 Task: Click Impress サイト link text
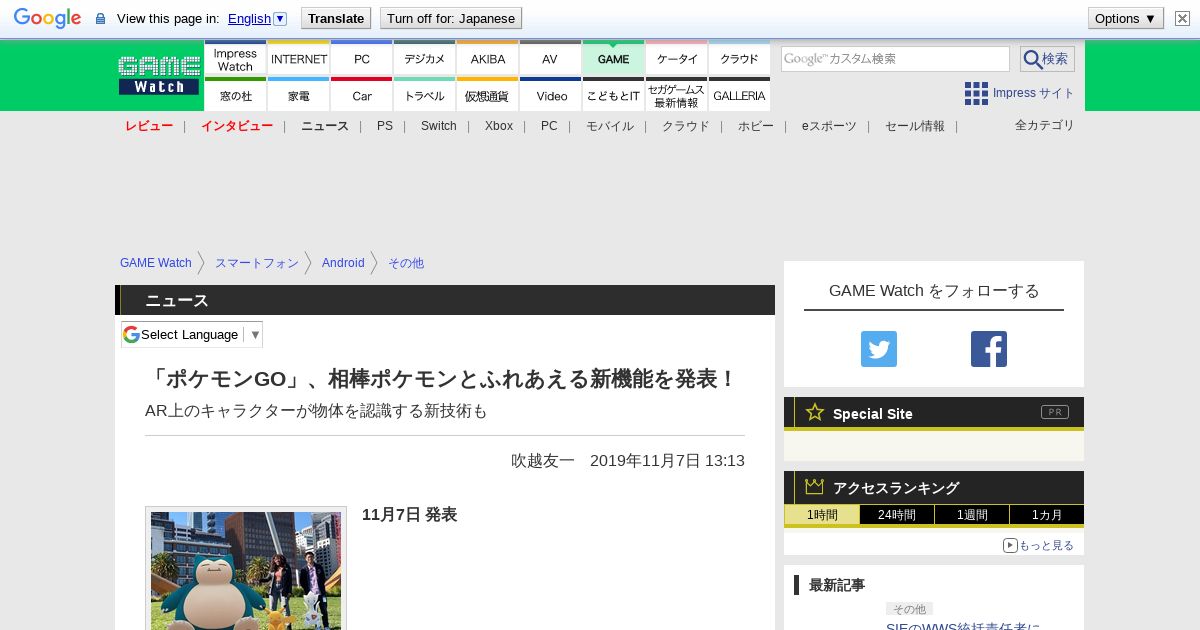point(1034,93)
